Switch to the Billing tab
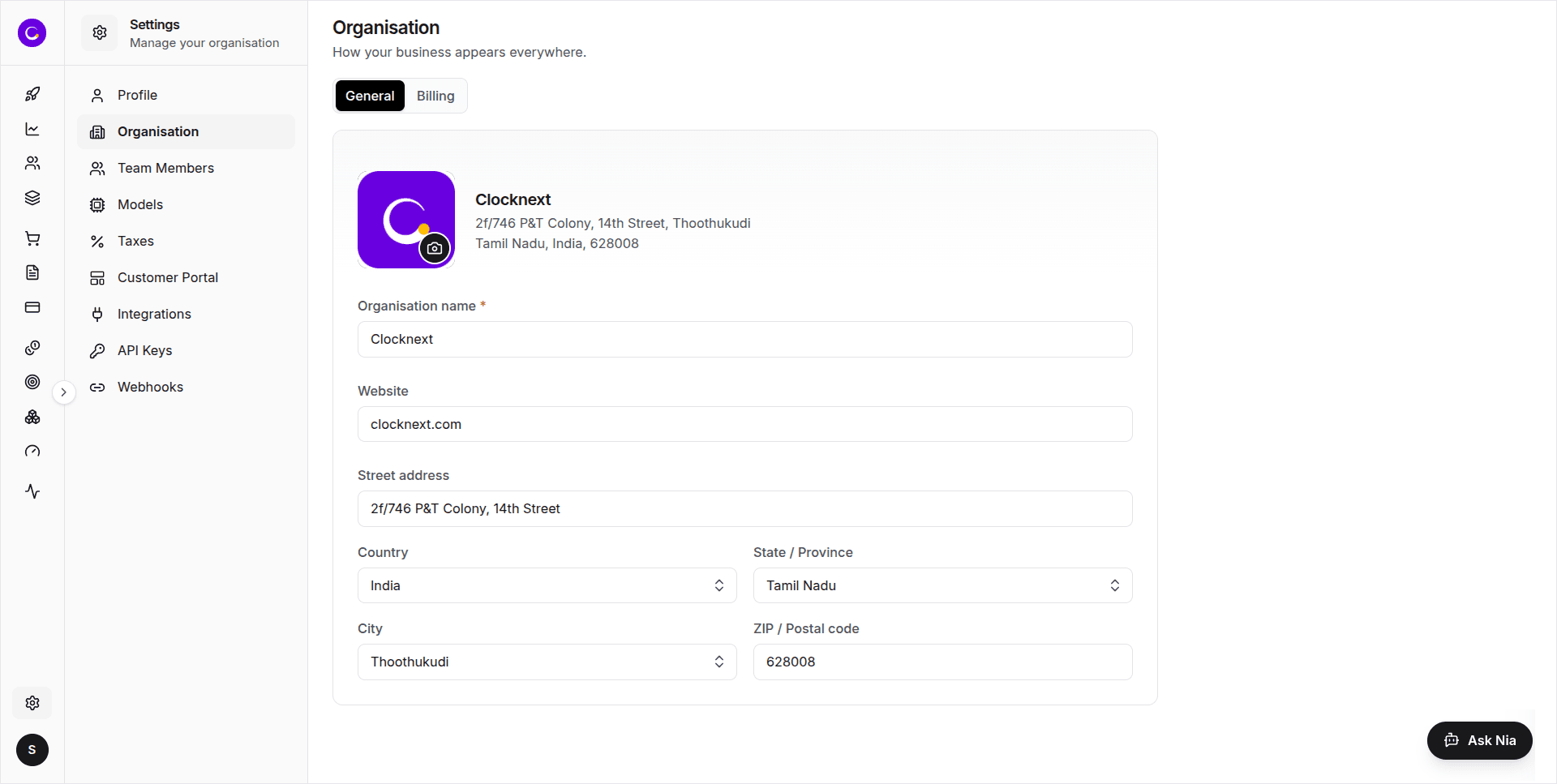Viewport: 1557px width, 784px height. [x=435, y=96]
